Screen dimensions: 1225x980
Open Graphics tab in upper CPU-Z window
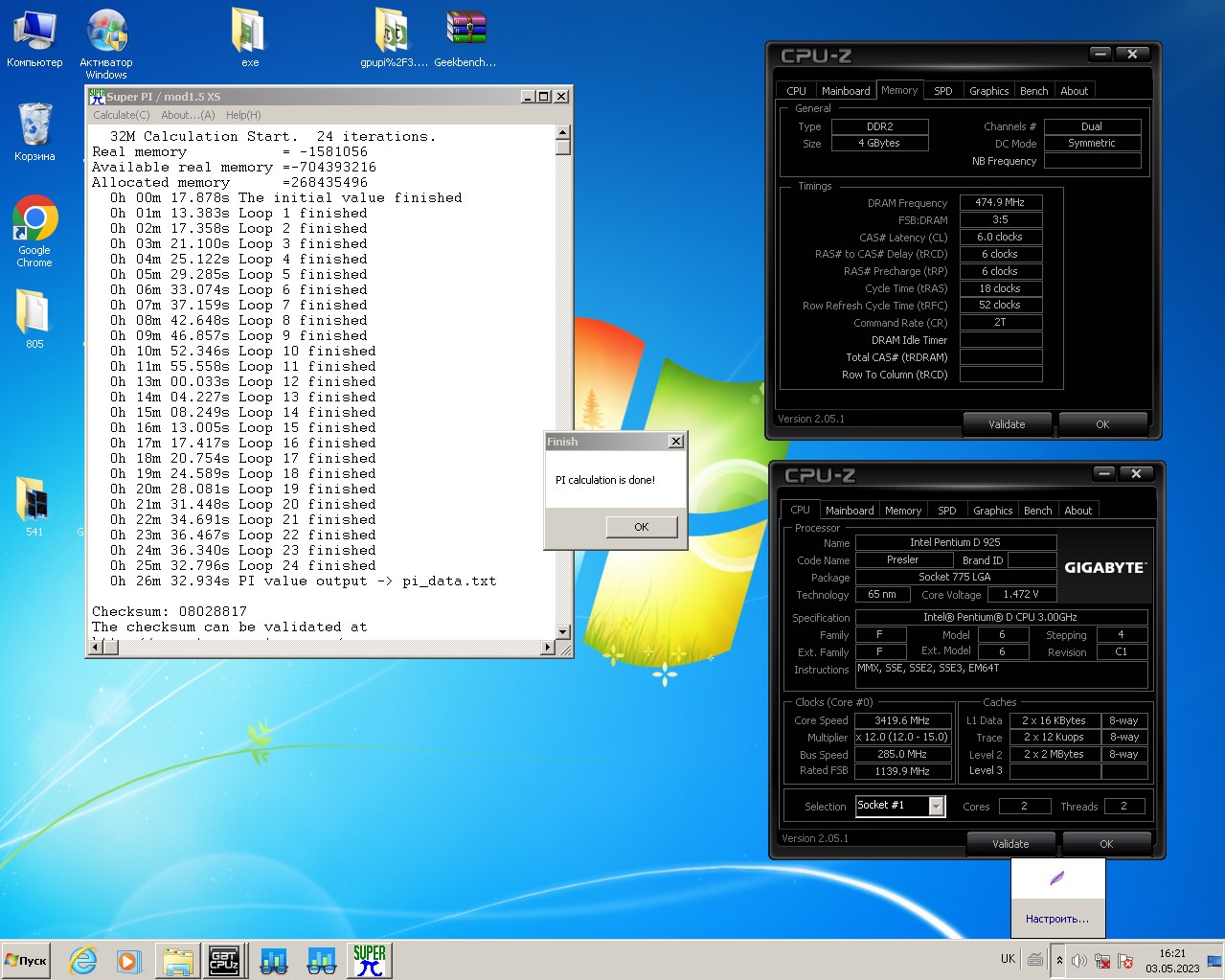pos(989,91)
